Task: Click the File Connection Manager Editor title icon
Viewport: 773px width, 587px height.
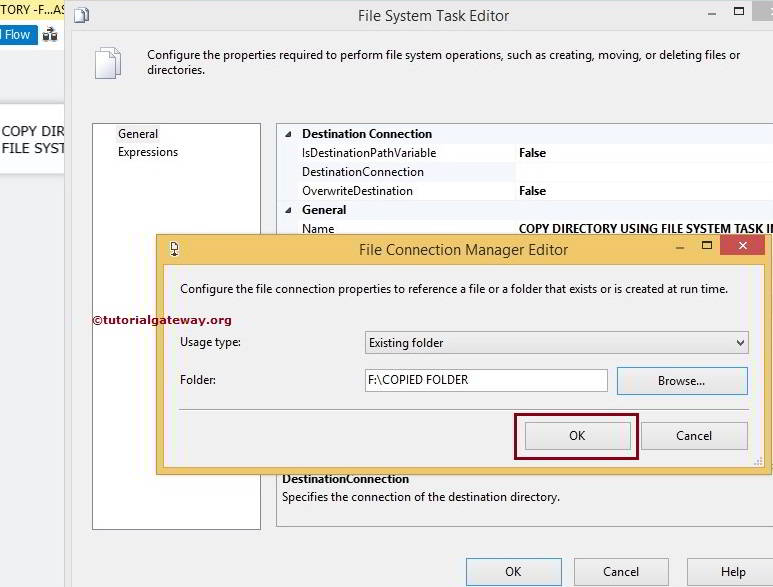Action: (175, 249)
